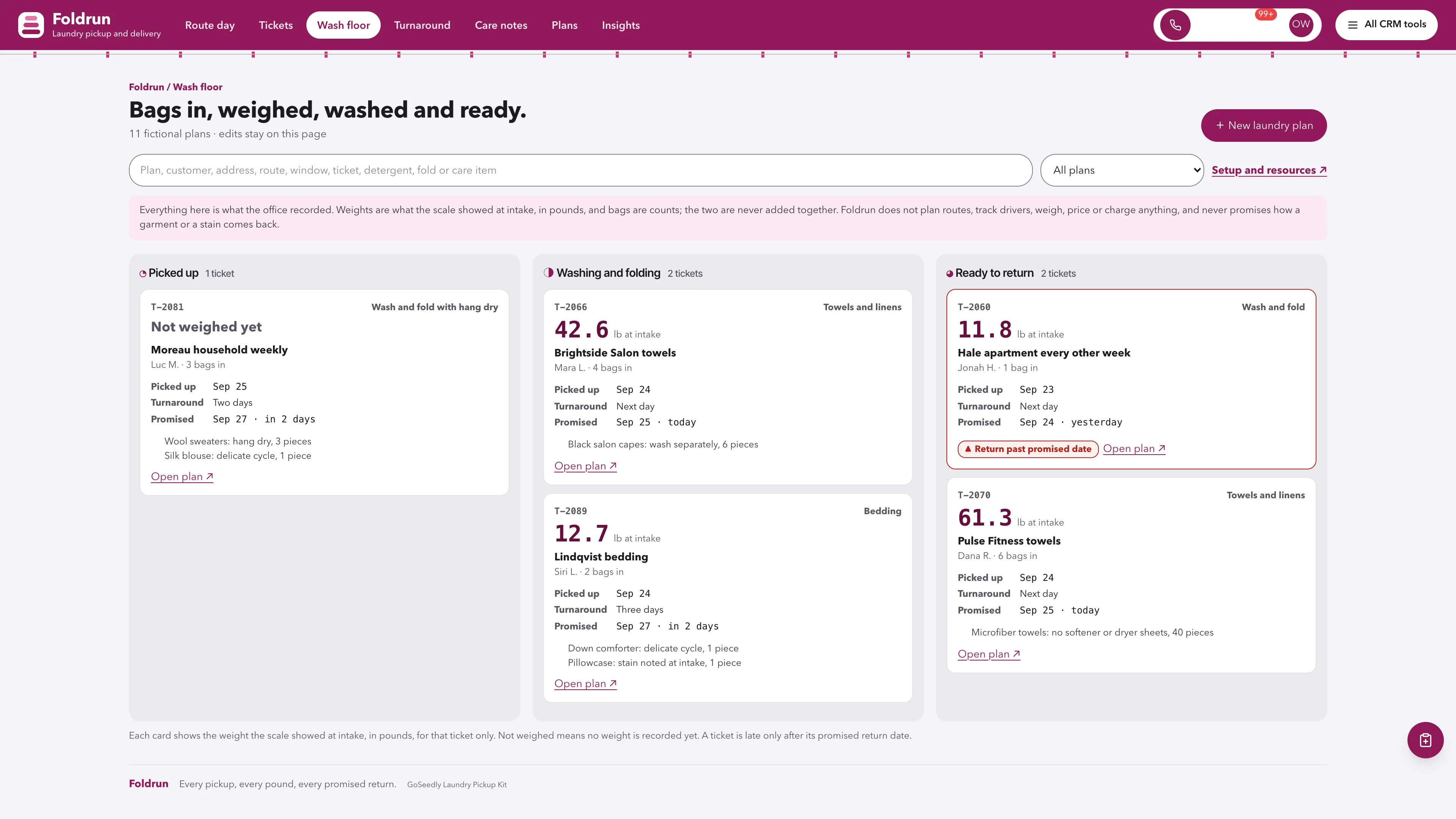Click GoSeedly Laundry Pickup Kit footer text
Viewport: 1456px width, 819px height.
pyautogui.click(x=457, y=784)
